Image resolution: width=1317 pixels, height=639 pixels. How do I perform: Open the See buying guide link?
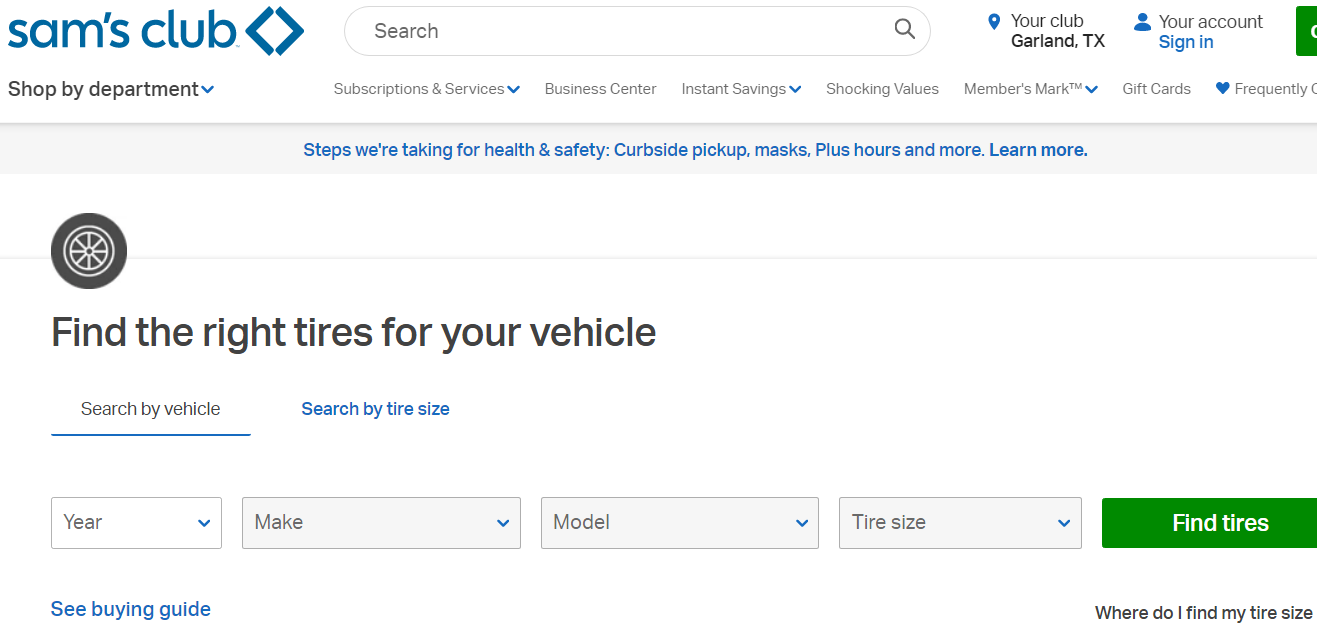(131, 609)
